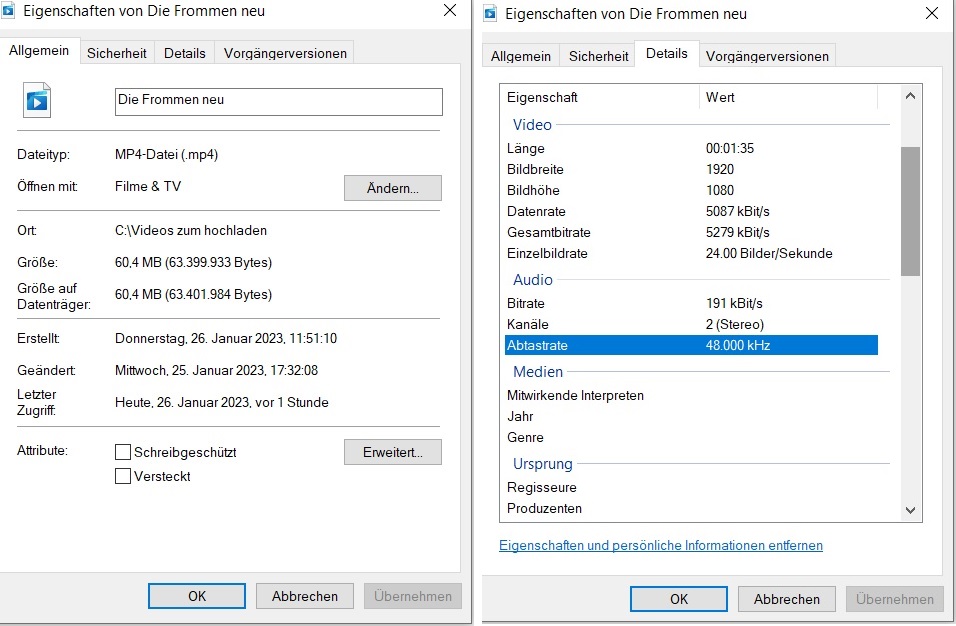Click remove properties and personal information link

tap(660, 545)
